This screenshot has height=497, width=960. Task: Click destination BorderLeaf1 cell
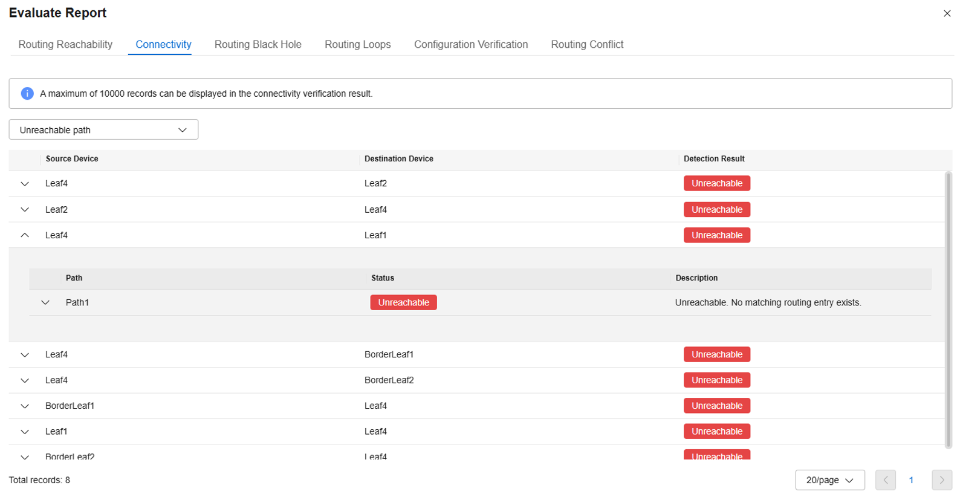pyautogui.click(x=389, y=355)
